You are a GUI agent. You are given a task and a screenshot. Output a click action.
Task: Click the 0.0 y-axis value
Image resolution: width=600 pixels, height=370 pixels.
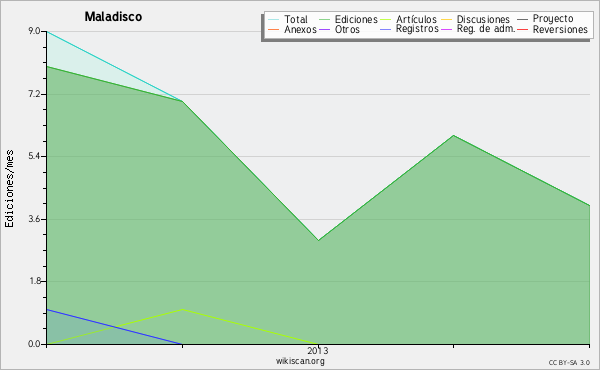(34, 344)
